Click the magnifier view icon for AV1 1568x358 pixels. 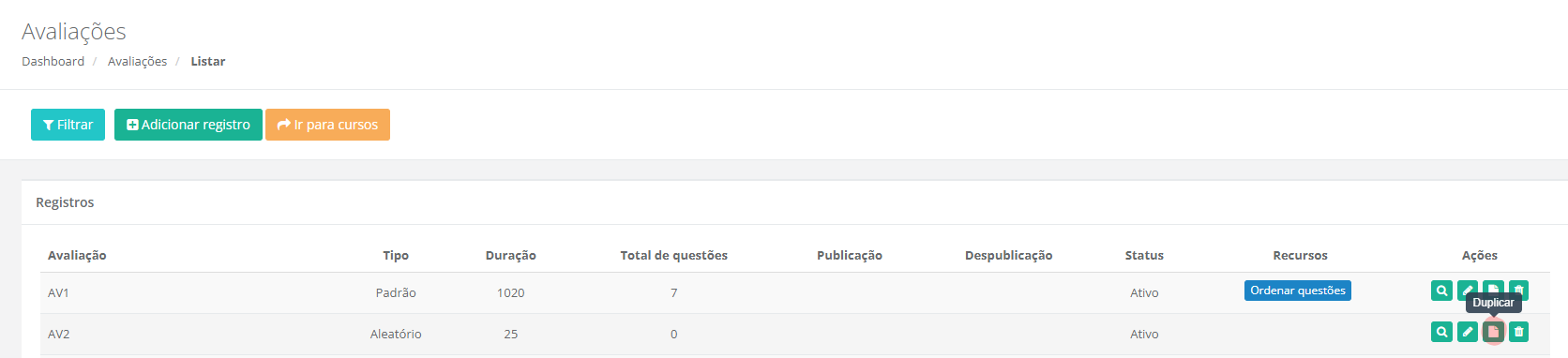[1441, 291]
